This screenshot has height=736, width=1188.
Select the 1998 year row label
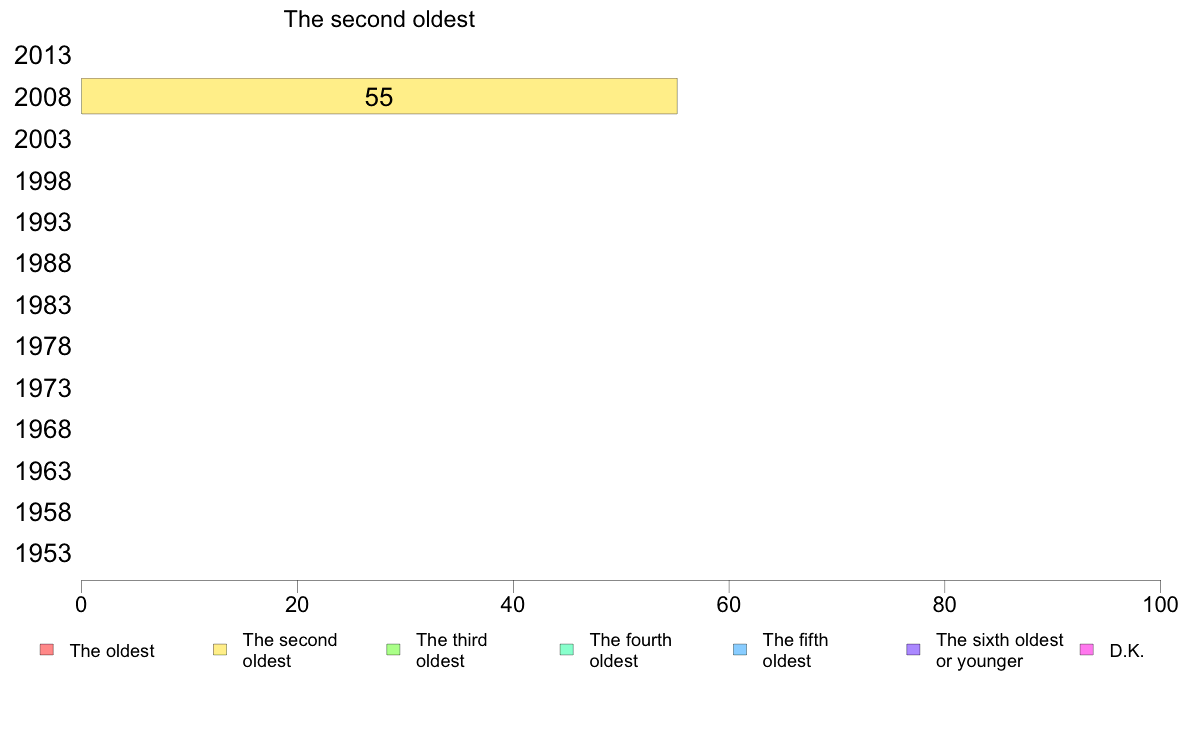[43, 181]
